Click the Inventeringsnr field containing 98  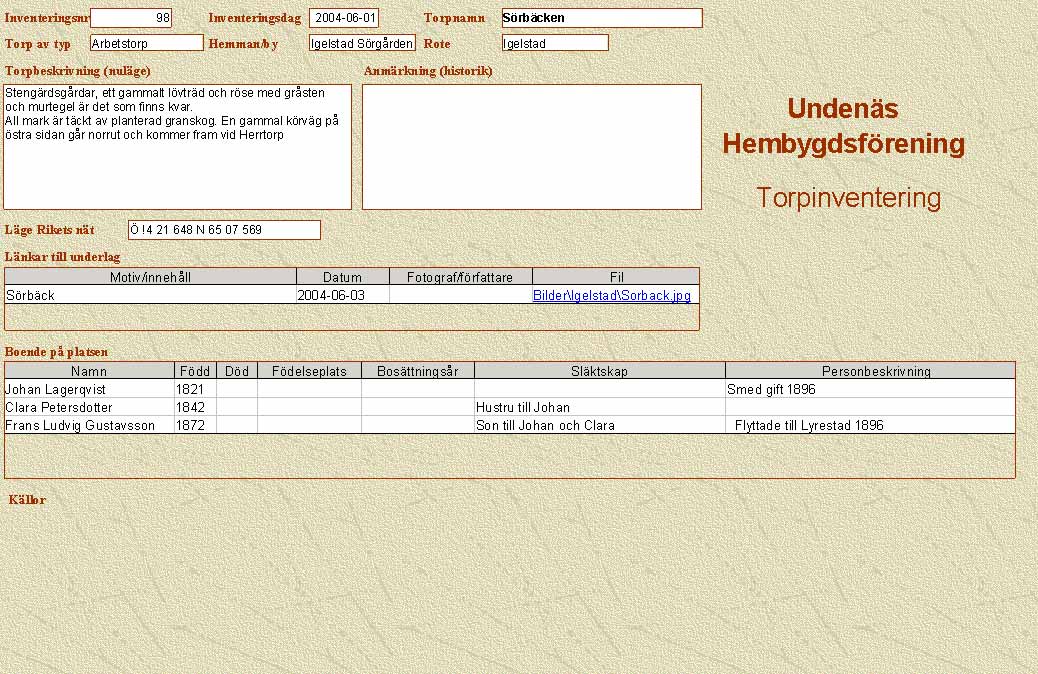click(131, 18)
